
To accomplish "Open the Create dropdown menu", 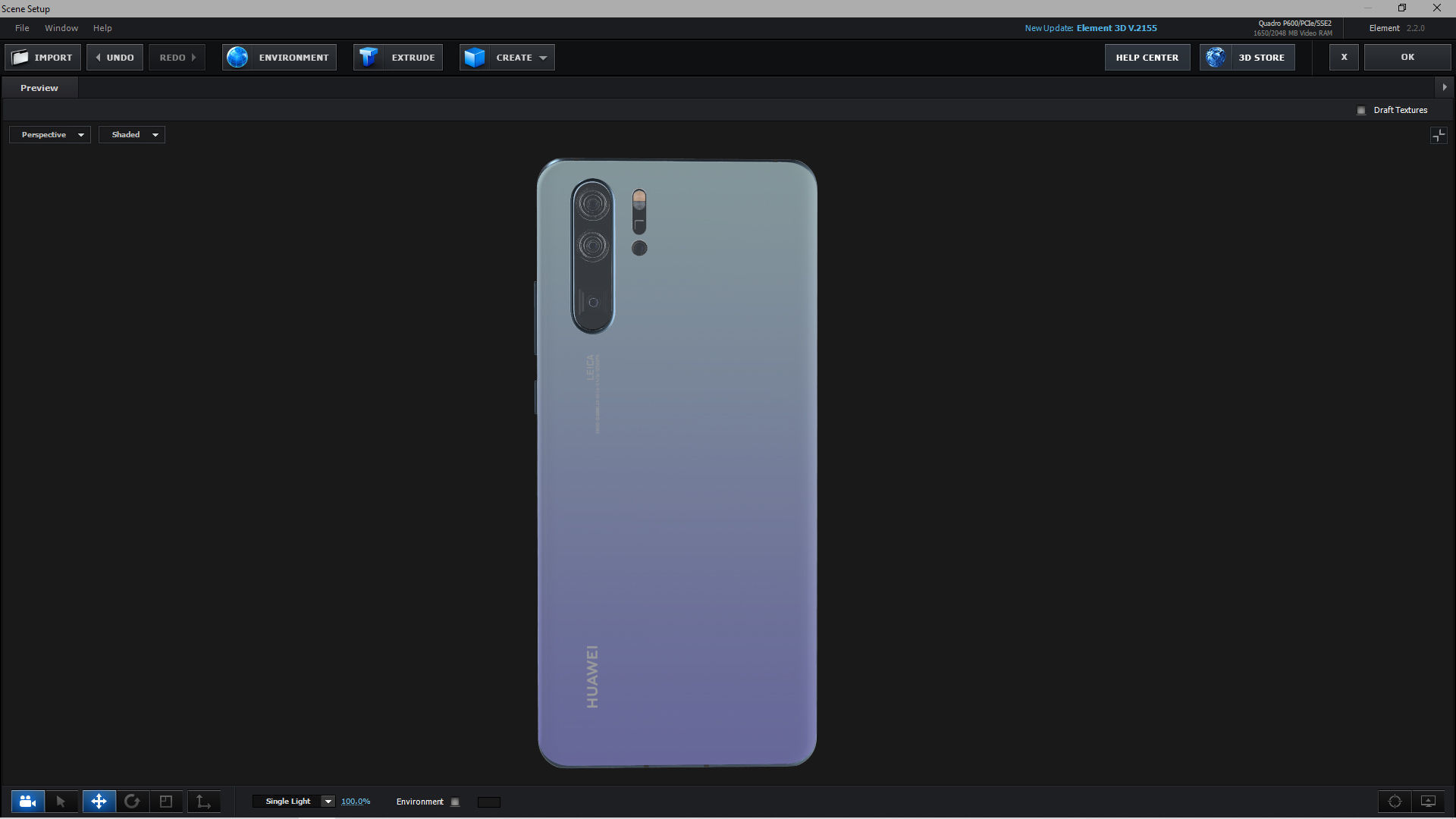I will [x=507, y=58].
